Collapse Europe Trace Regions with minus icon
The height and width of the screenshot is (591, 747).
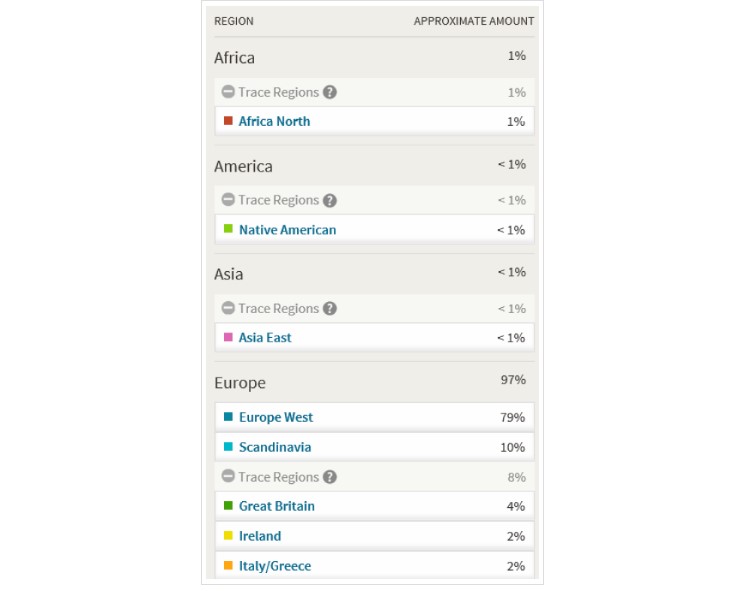[x=228, y=476]
